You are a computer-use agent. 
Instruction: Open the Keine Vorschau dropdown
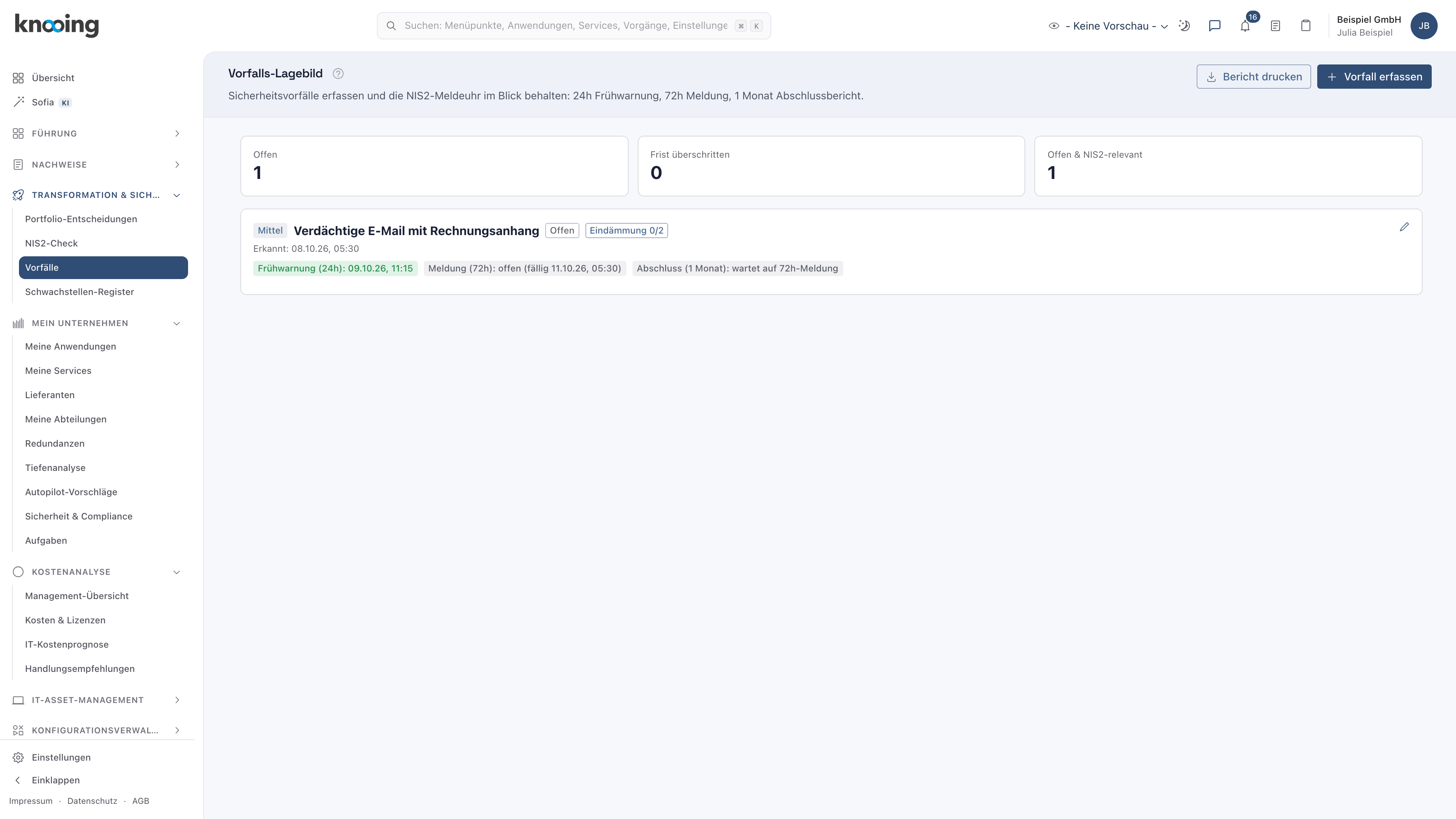1108,26
